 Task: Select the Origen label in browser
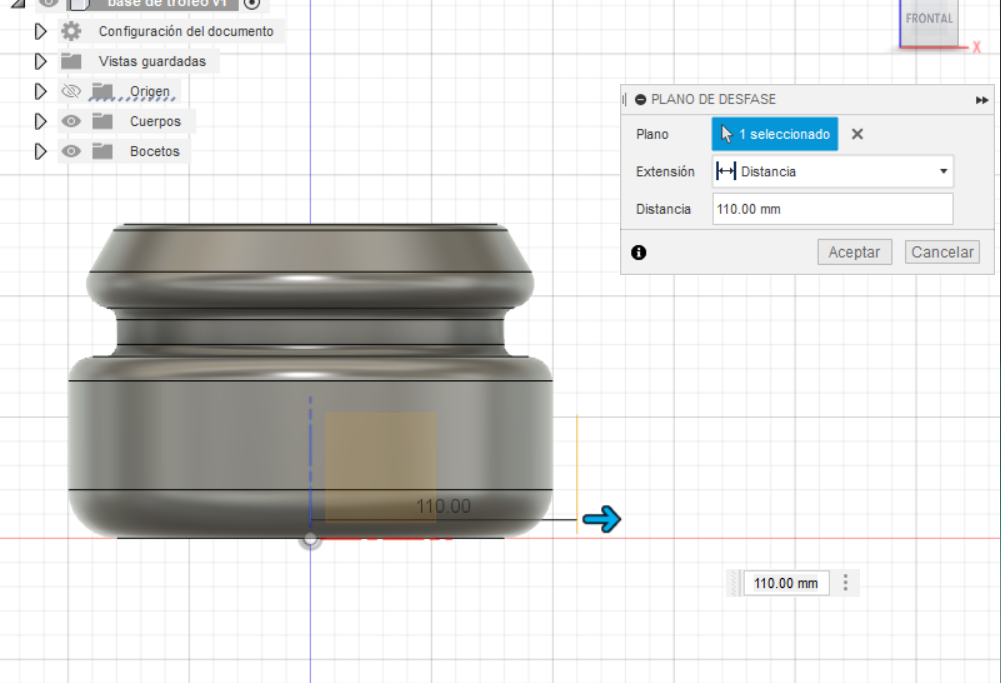(x=150, y=91)
